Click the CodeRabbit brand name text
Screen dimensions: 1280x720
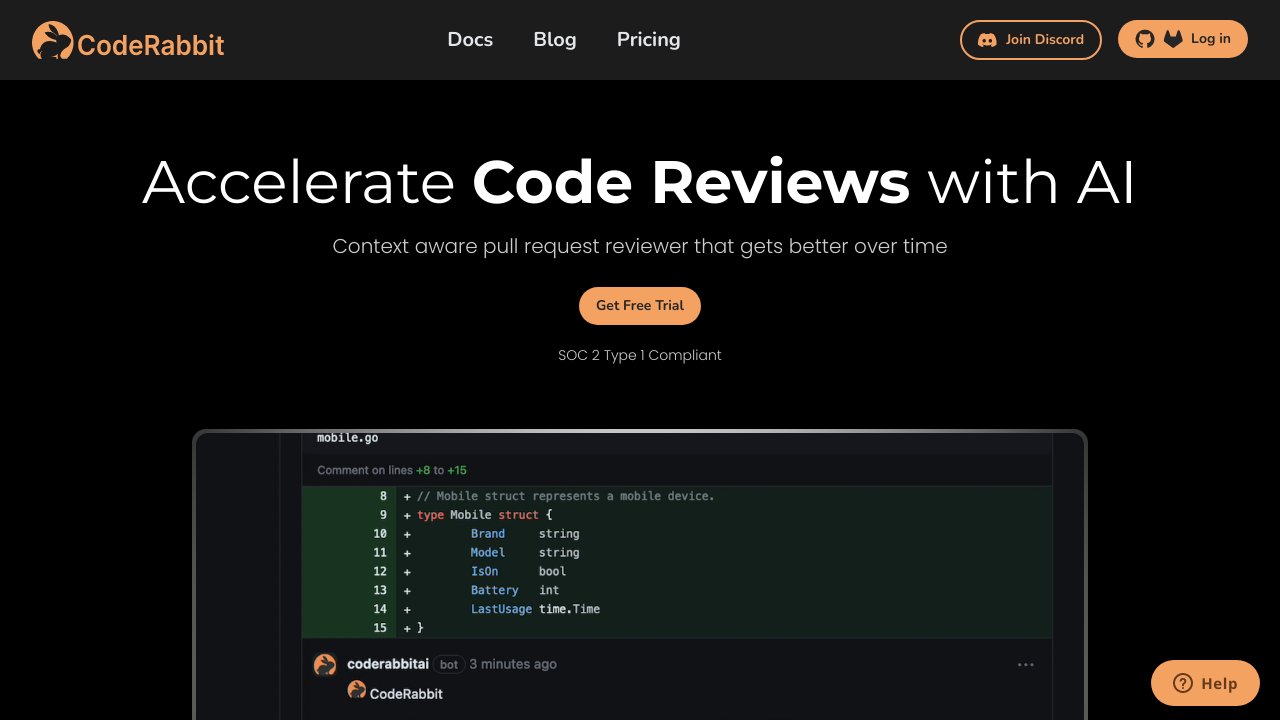pos(150,45)
